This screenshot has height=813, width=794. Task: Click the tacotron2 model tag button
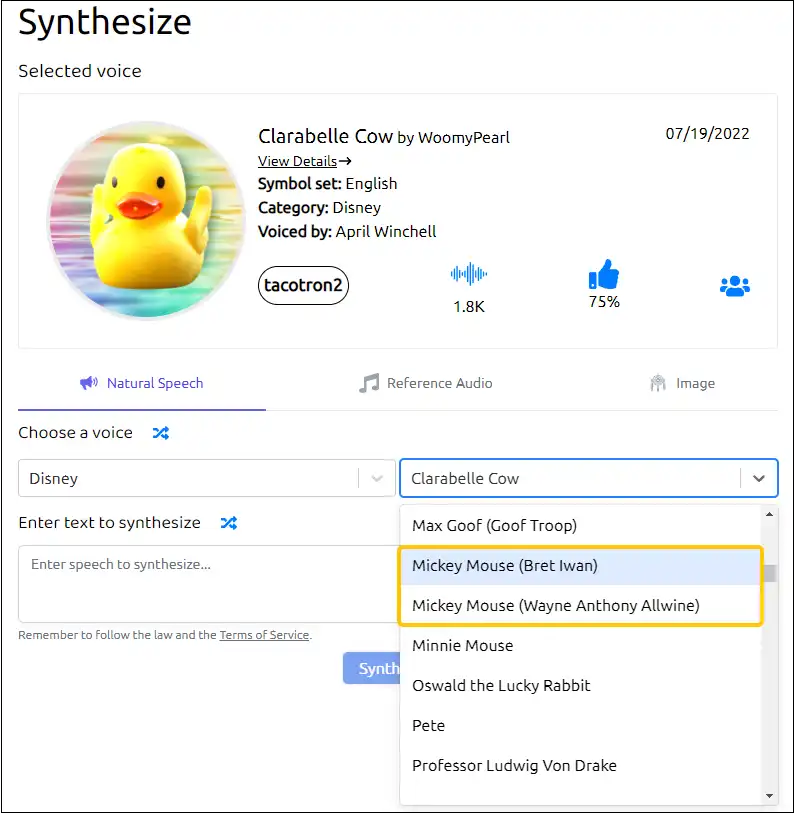(303, 285)
